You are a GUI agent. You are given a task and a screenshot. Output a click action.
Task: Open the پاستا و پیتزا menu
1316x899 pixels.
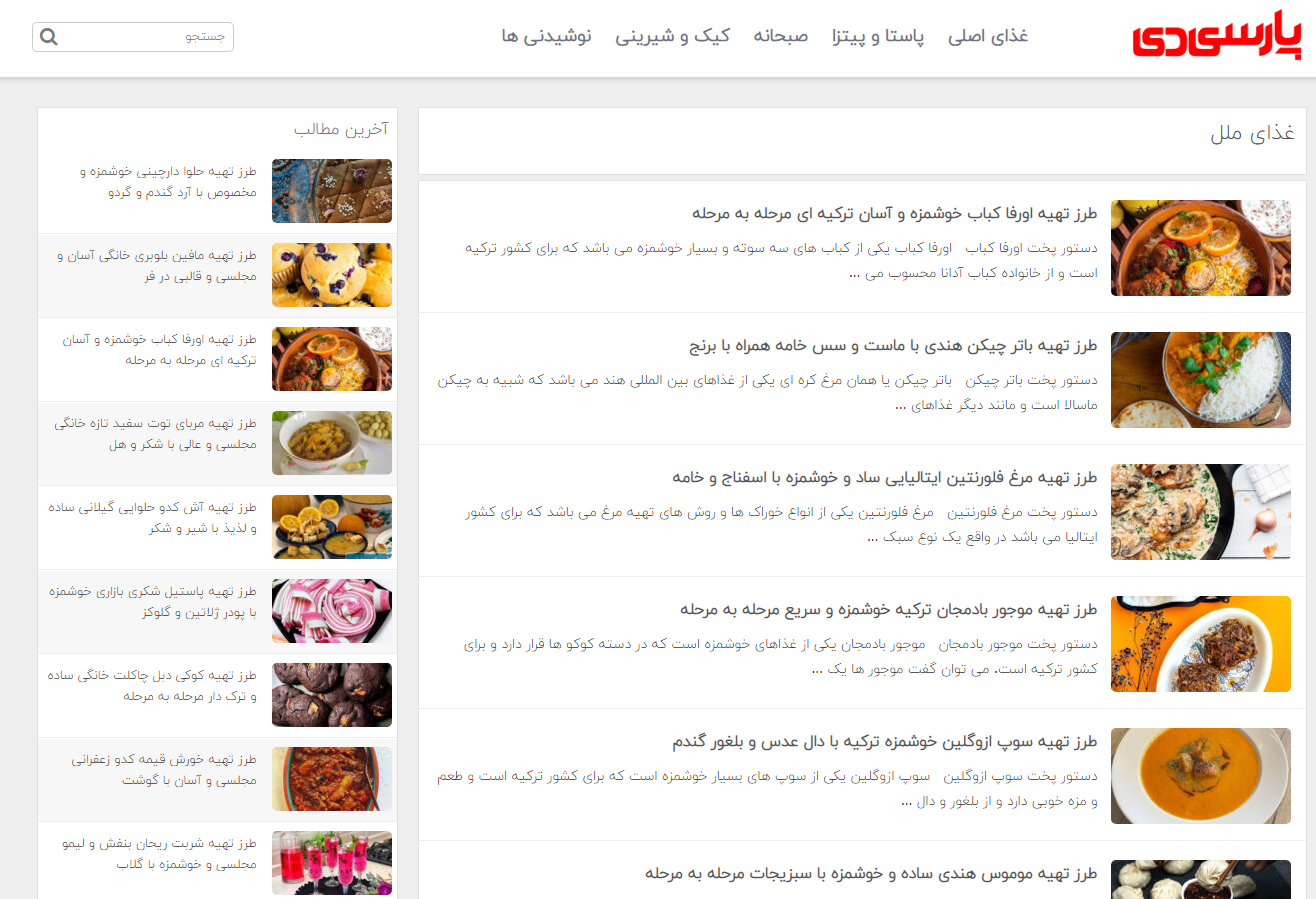(x=878, y=36)
